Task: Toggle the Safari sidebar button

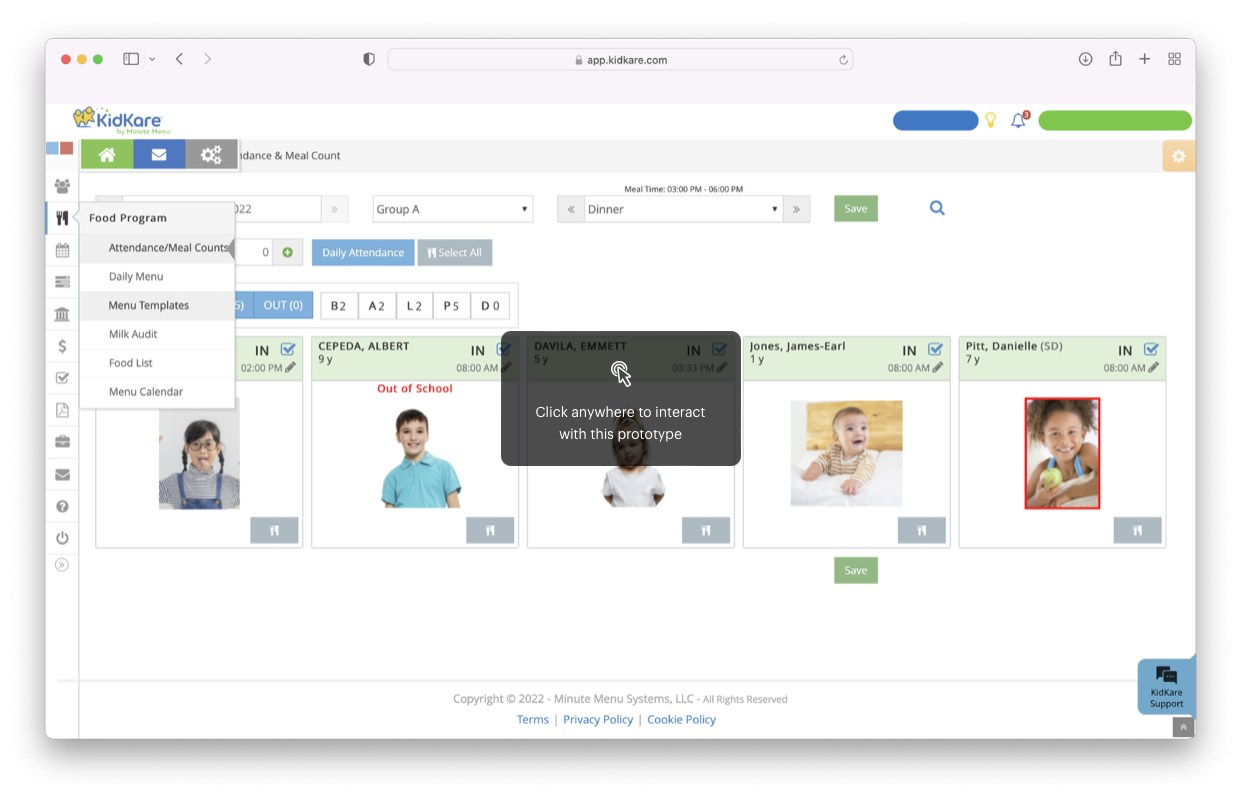Action: click(131, 59)
